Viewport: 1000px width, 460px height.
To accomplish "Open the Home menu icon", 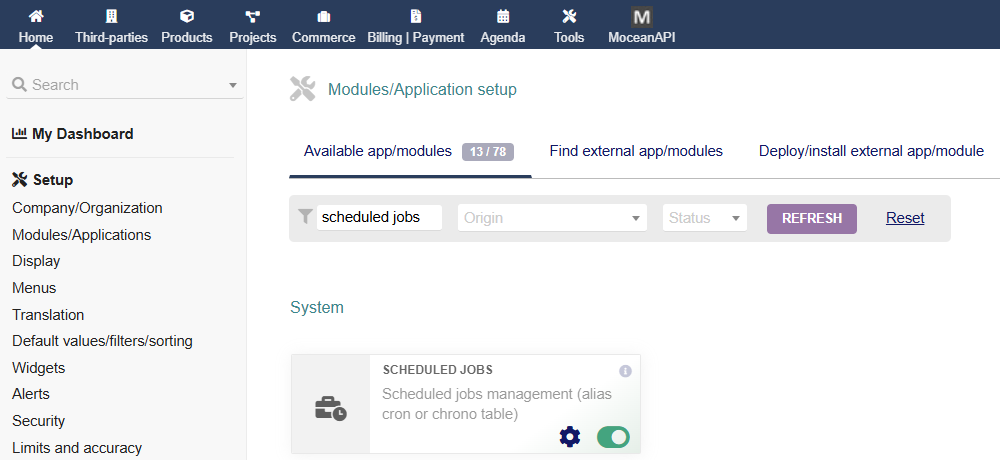I will pos(36,17).
